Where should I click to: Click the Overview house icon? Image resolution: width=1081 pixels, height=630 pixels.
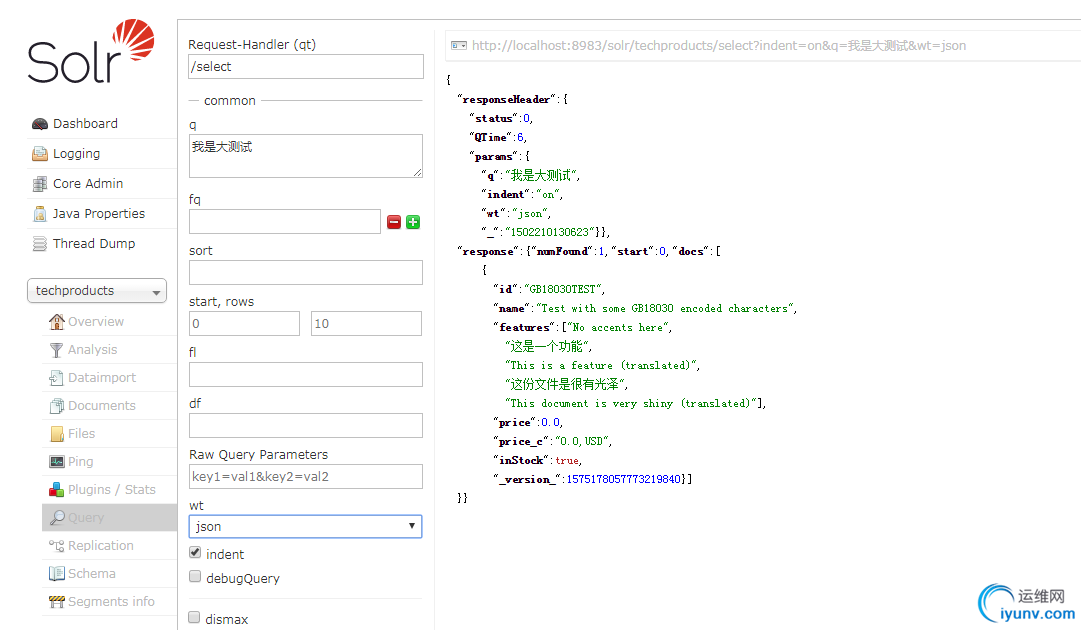pyautogui.click(x=57, y=321)
